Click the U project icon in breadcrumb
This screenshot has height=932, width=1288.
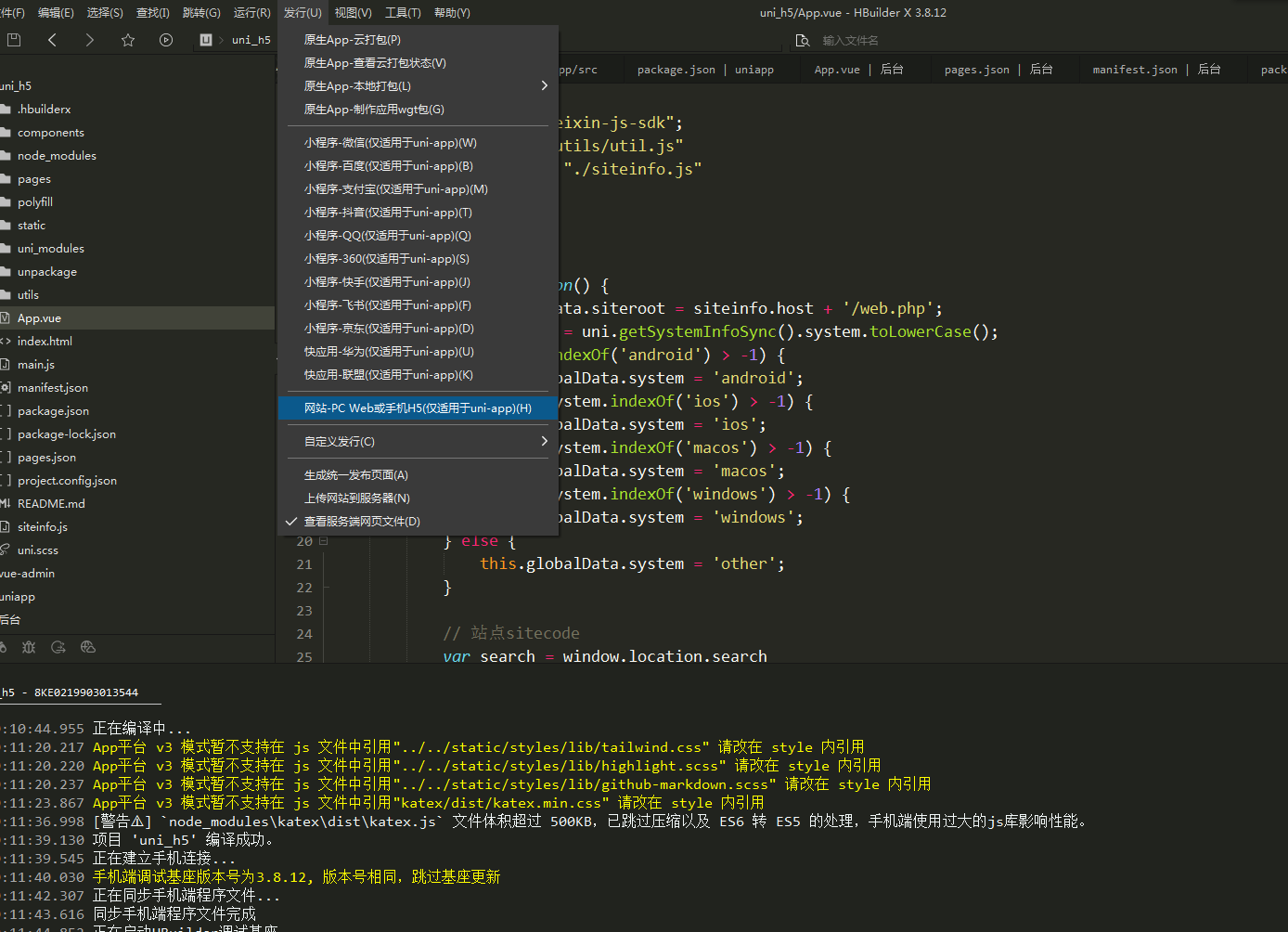click(206, 40)
